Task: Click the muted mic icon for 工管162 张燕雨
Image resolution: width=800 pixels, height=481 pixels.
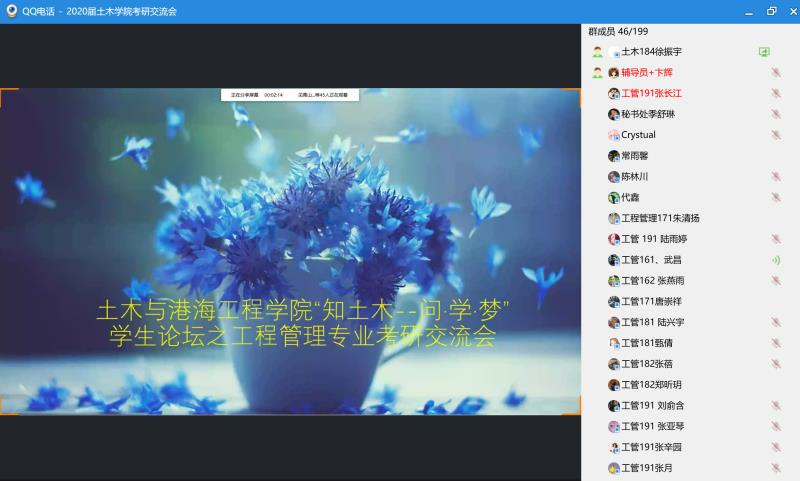Action: click(776, 281)
